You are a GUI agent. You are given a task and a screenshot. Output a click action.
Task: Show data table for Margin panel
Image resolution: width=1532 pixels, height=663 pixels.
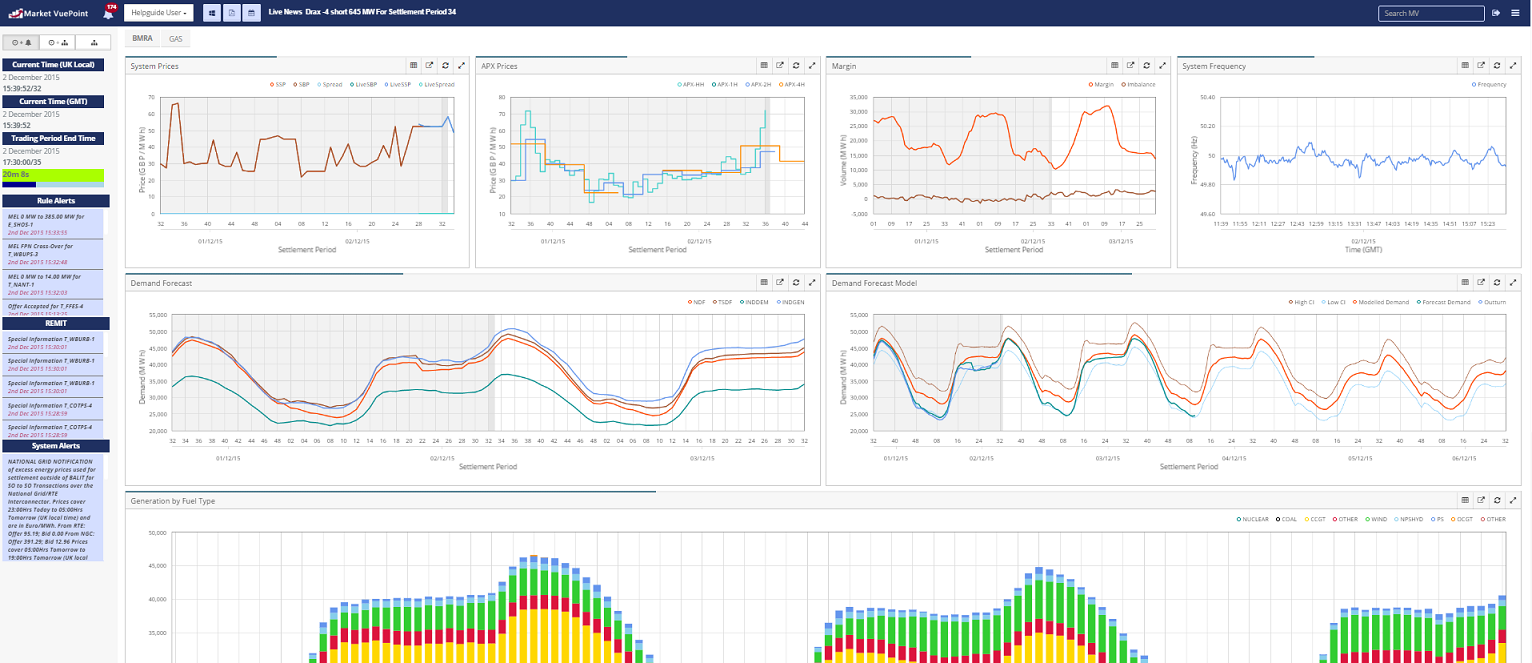click(1114, 65)
